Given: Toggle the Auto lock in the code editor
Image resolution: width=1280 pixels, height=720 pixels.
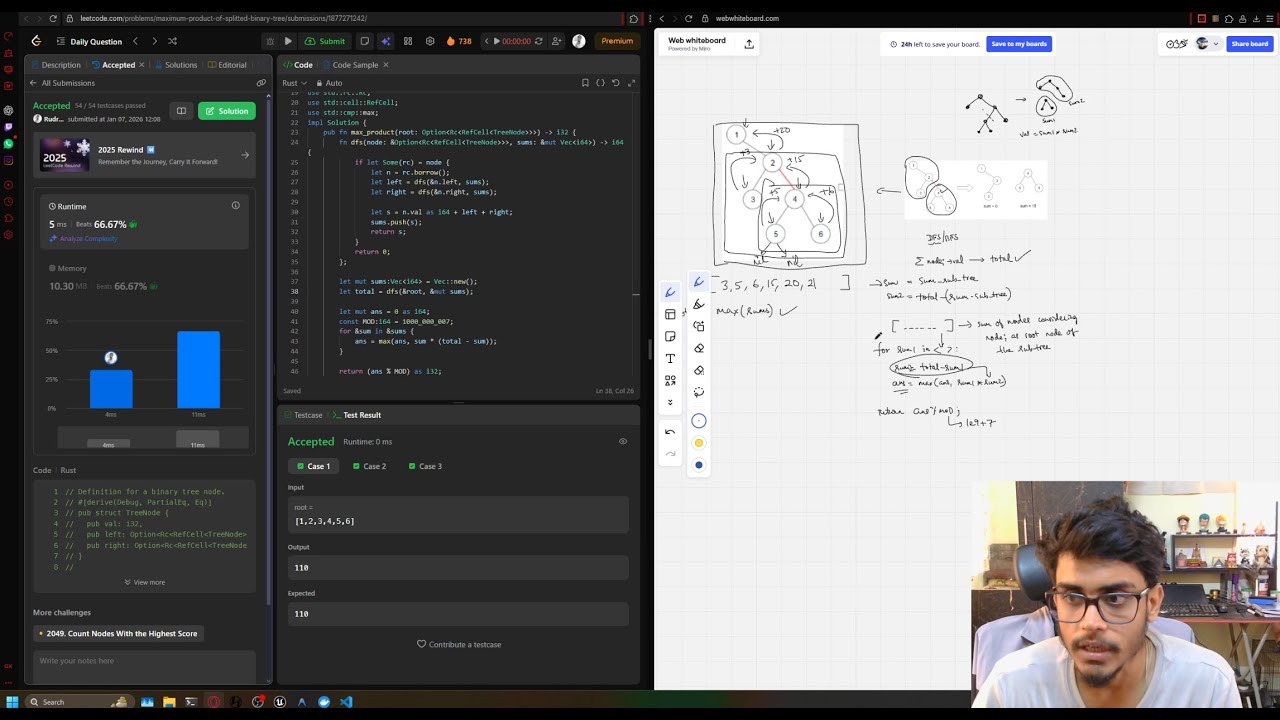Looking at the screenshot, I should 329,83.
